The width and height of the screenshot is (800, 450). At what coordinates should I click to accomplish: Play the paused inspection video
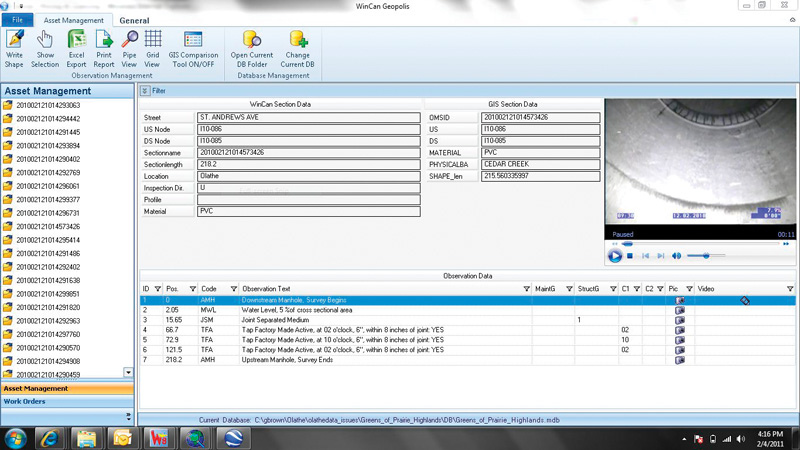coord(615,256)
